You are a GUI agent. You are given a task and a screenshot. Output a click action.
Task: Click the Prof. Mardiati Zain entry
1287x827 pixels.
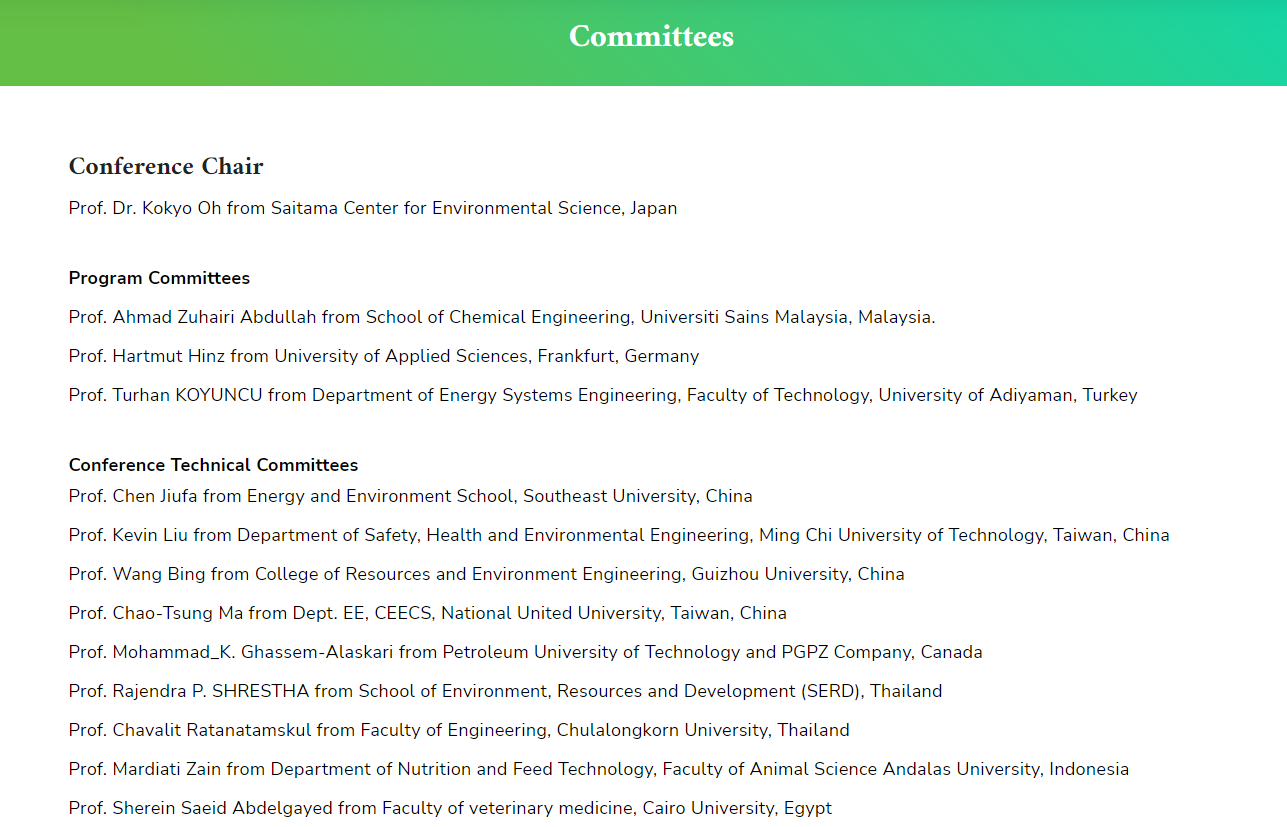(x=599, y=769)
